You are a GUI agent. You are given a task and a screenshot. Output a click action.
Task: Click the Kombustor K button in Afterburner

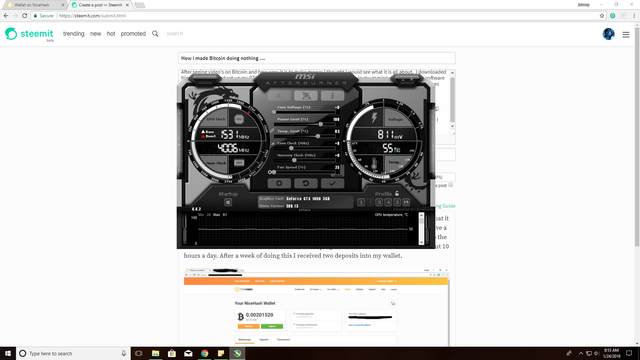pos(279,96)
